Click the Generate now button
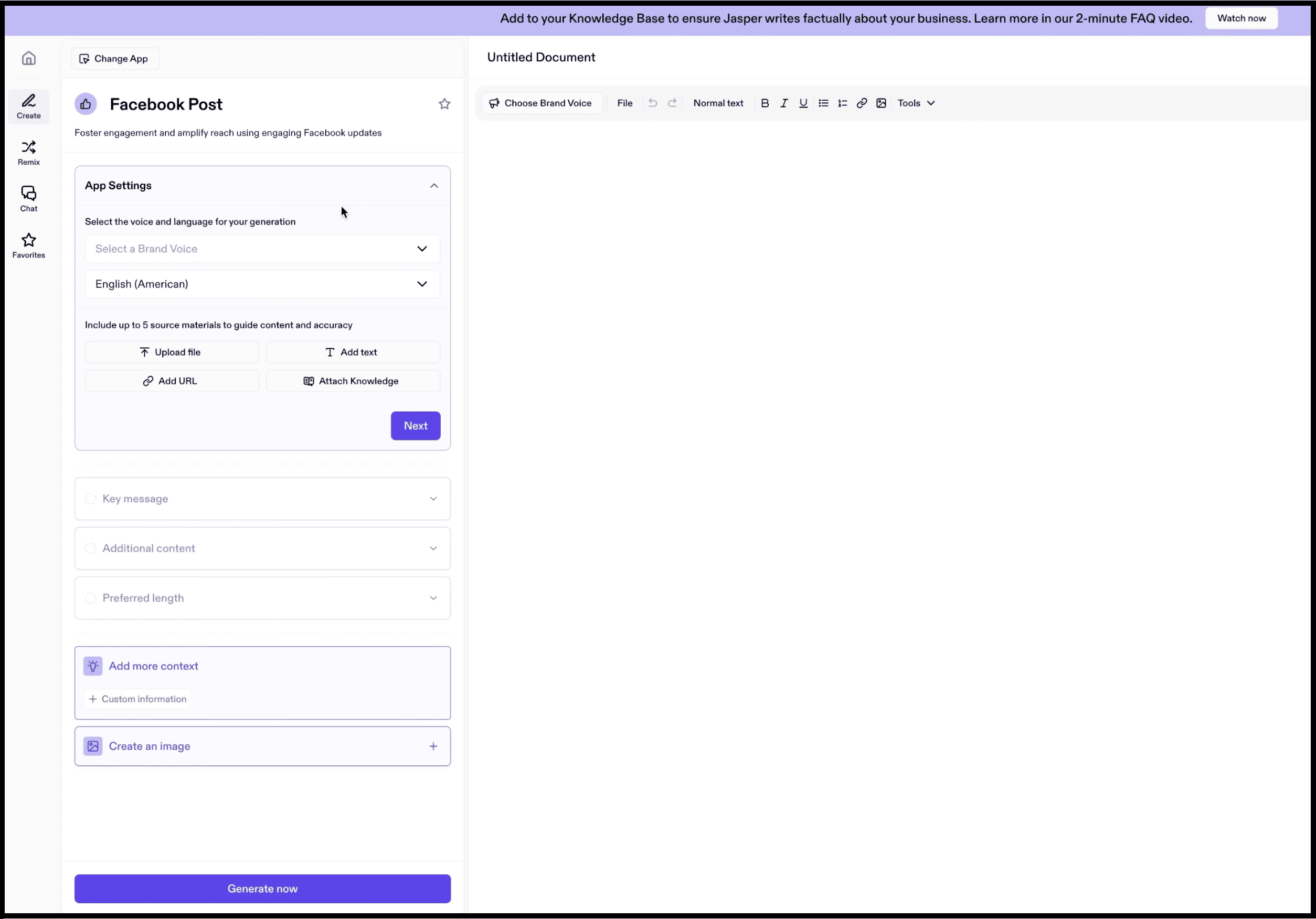Viewport: 1316px width, 919px height. pyautogui.click(x=262, y=889)
